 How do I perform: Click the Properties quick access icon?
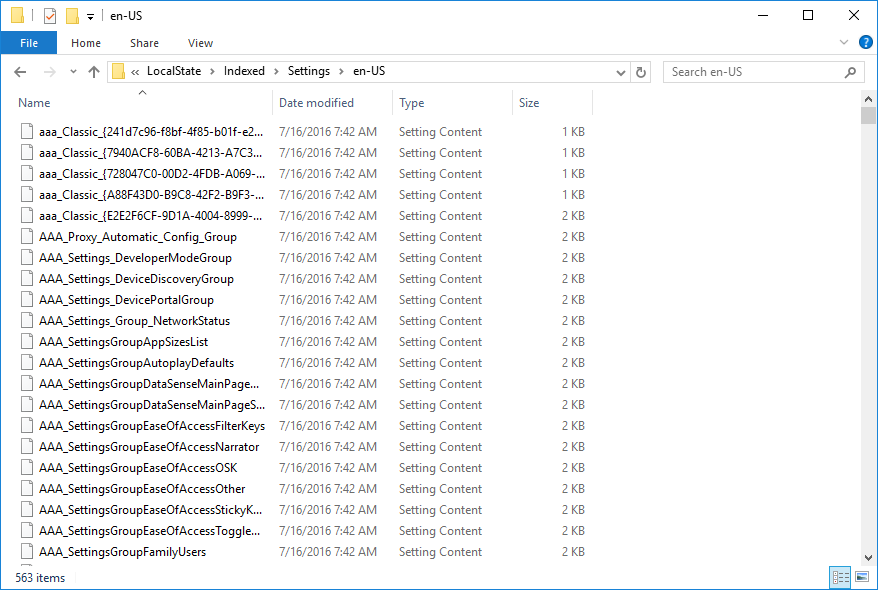pos(50,16)
